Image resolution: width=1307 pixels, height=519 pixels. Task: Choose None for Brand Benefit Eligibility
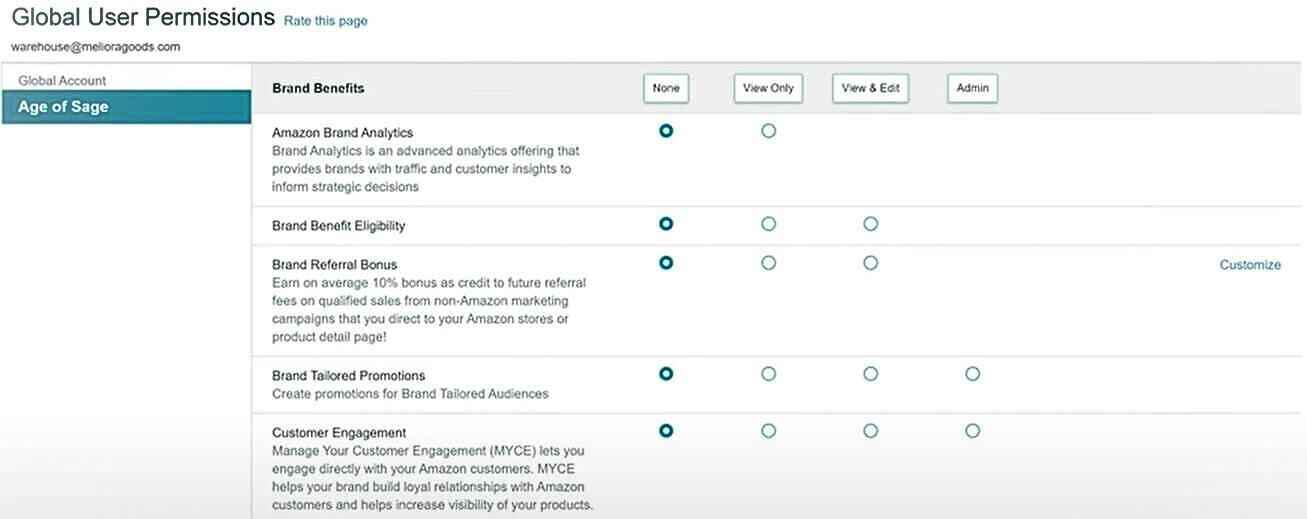click(x=666, y=224)
